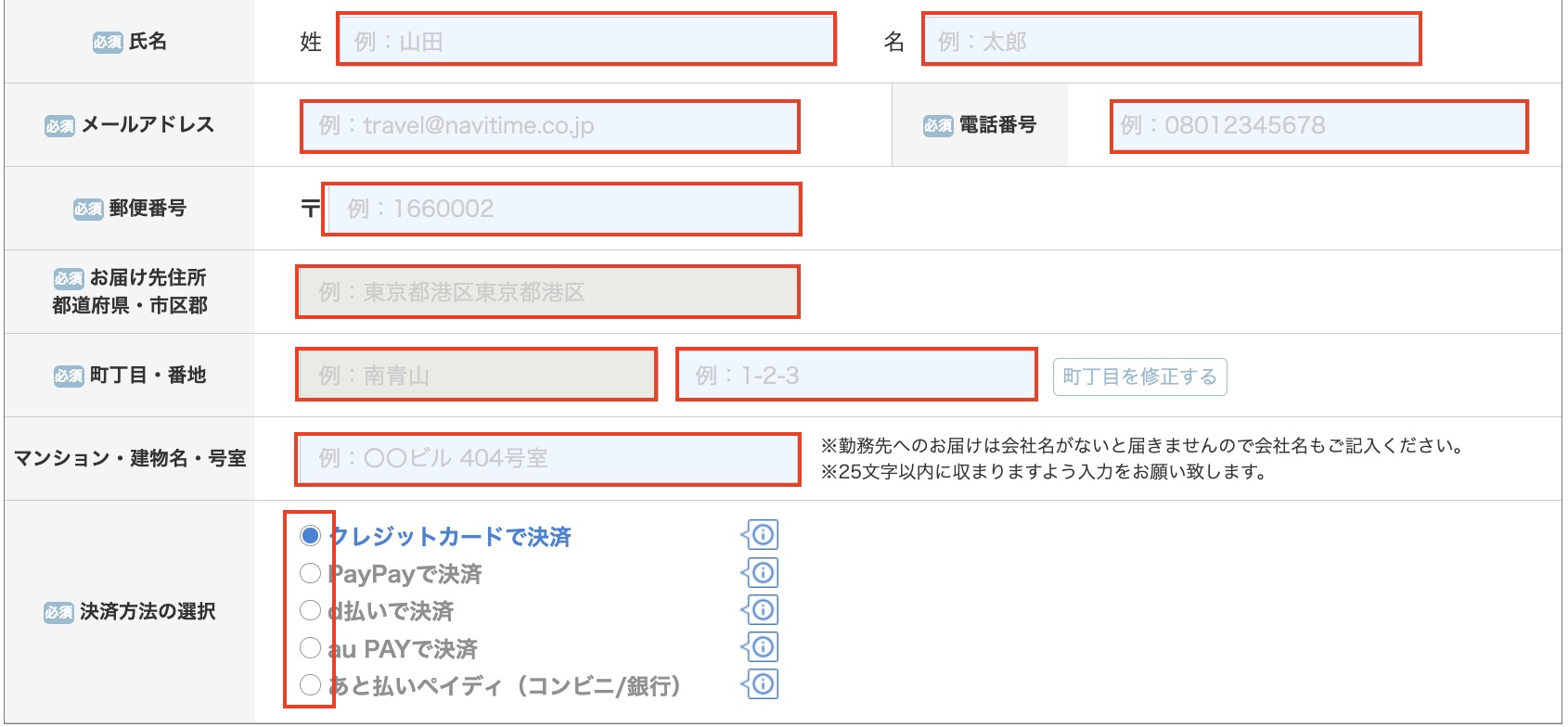Click the 町丁目を修正する button

coord(1139,376)
